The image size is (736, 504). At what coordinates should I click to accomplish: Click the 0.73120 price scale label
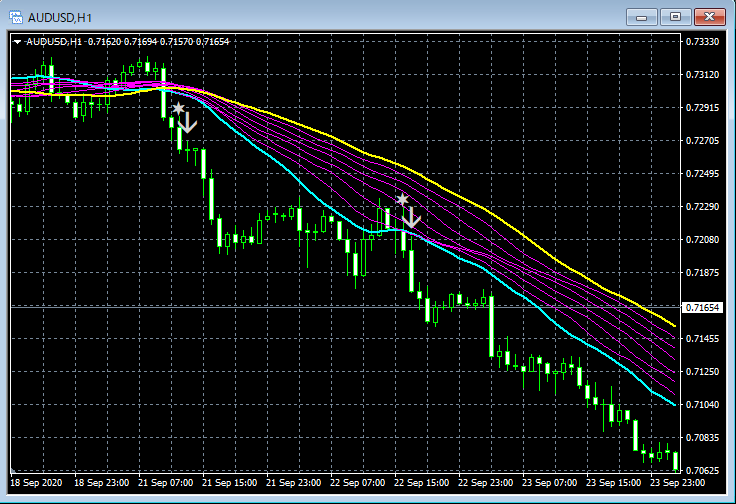702,75
